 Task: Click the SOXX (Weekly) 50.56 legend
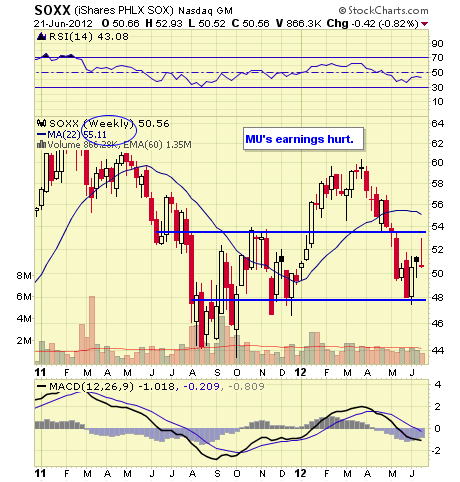[109, 124]
